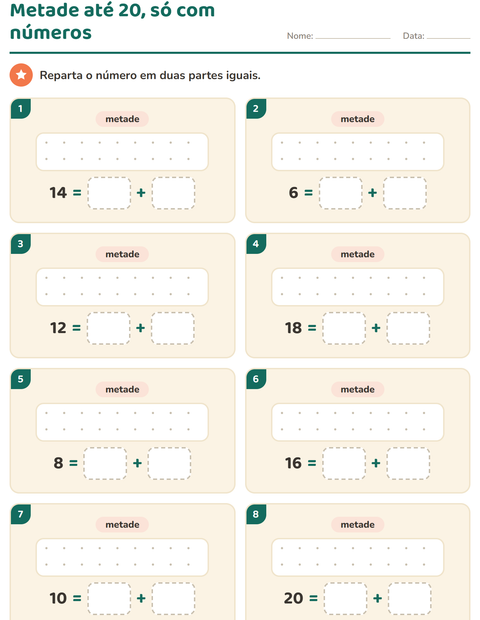Click the orange star icon
Image resolution: width=480 pixels, height=620 pixels.
click(21, 75)
